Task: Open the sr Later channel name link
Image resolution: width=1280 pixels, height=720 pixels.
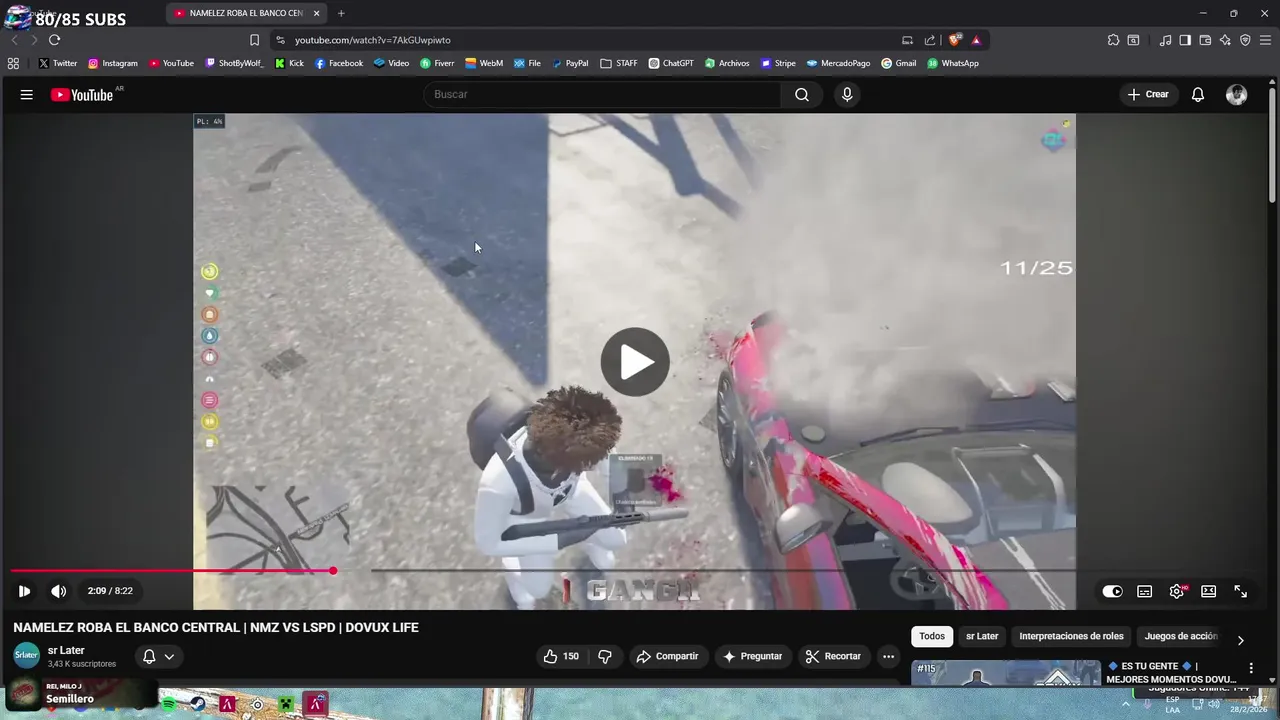Action: tap(66, 650)
